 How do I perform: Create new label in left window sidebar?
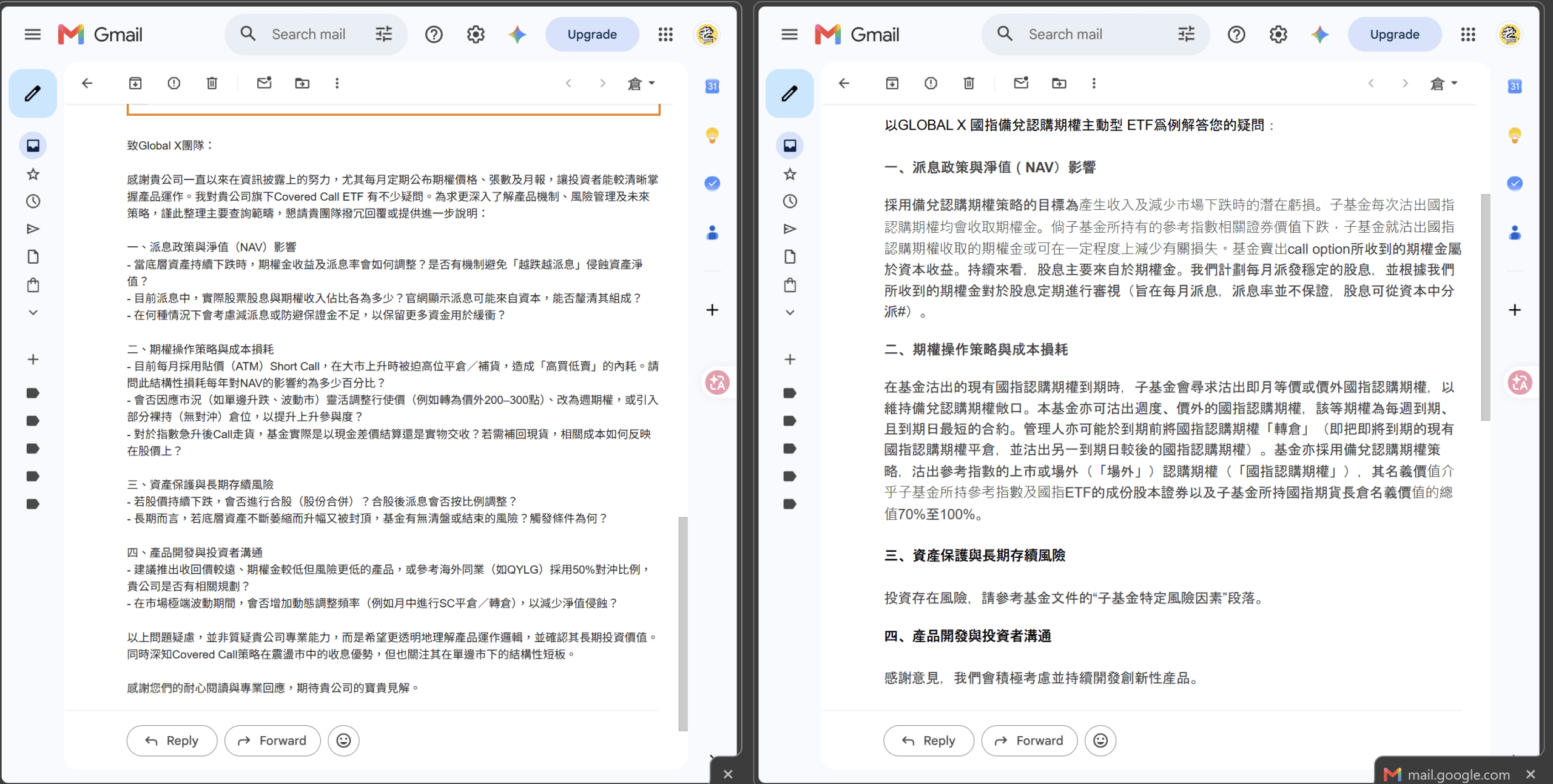[33, 360]
